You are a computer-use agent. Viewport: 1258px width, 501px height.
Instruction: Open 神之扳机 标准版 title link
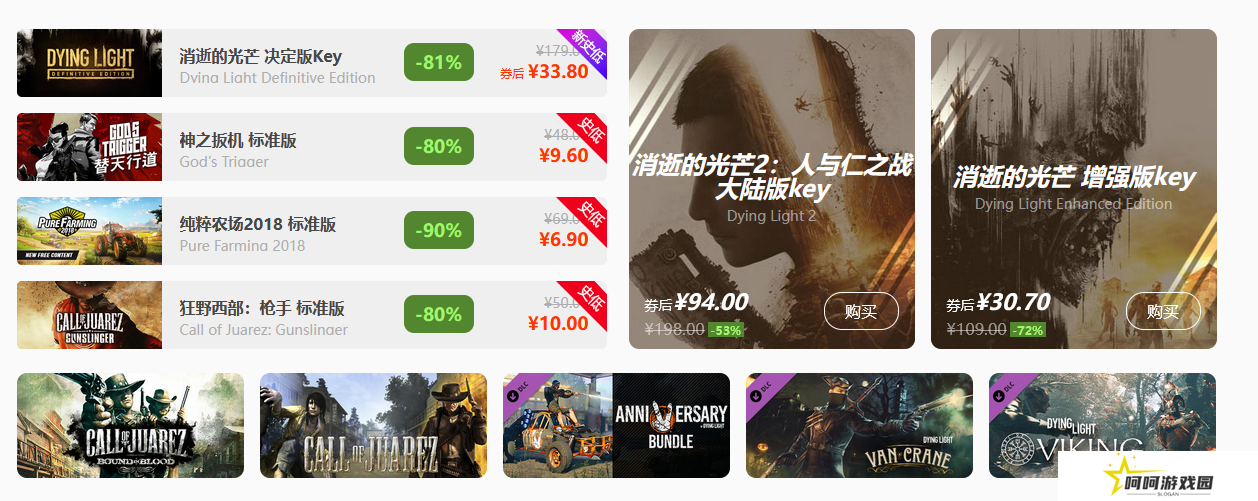(238, 140)
